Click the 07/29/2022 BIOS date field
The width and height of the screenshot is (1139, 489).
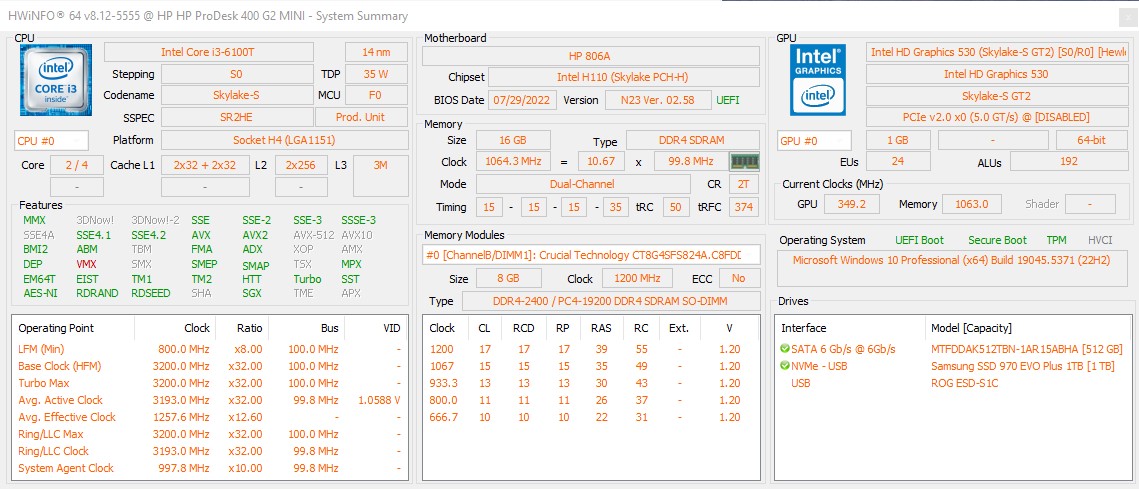tap(522, 100)
